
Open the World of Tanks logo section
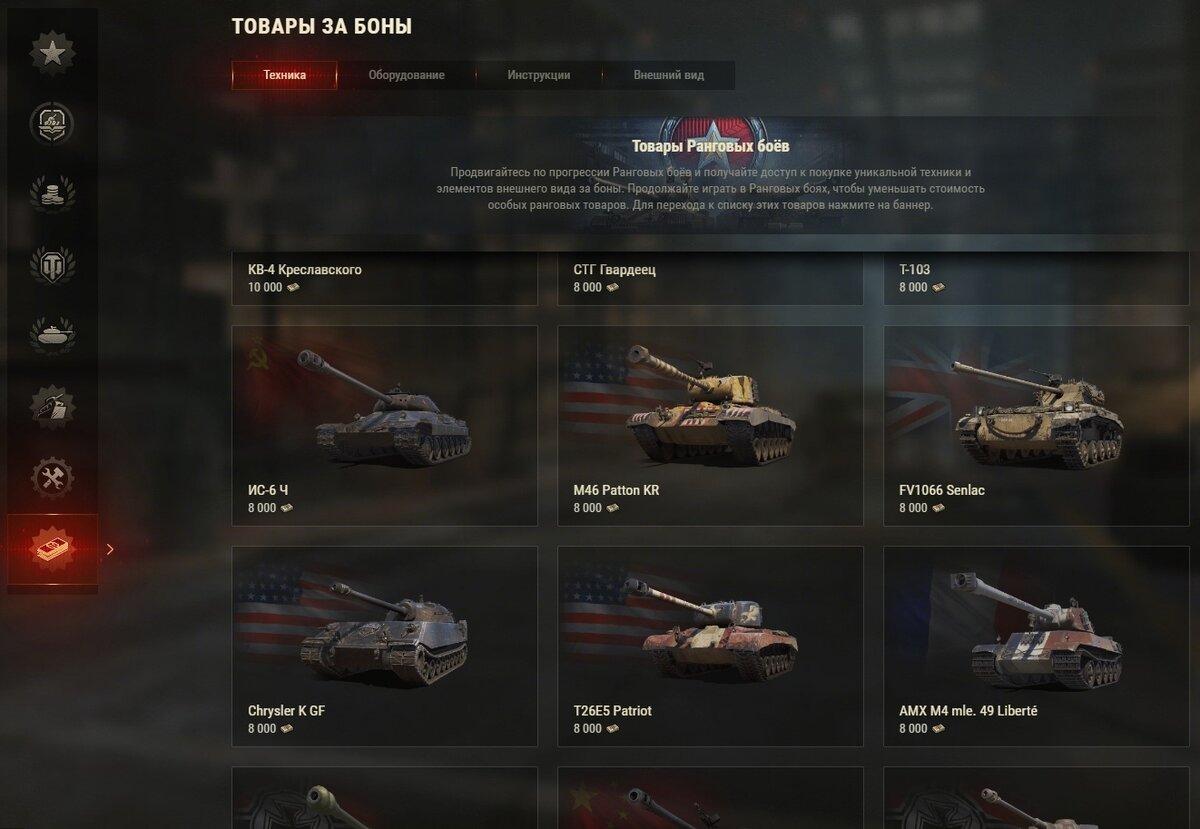coord(52,265)
